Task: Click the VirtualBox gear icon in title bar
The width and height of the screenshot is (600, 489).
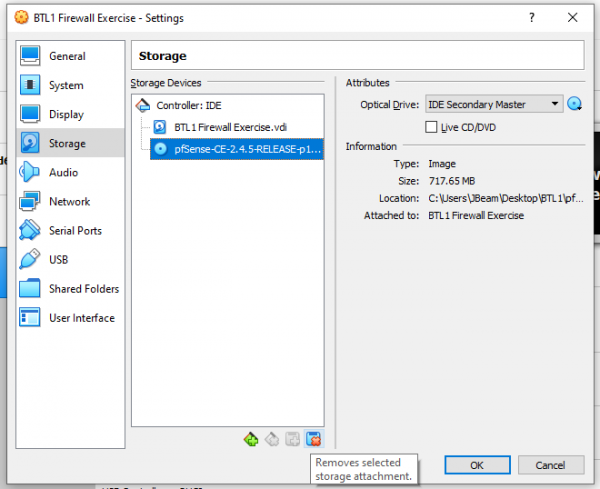Action: (x=21, y=18)
